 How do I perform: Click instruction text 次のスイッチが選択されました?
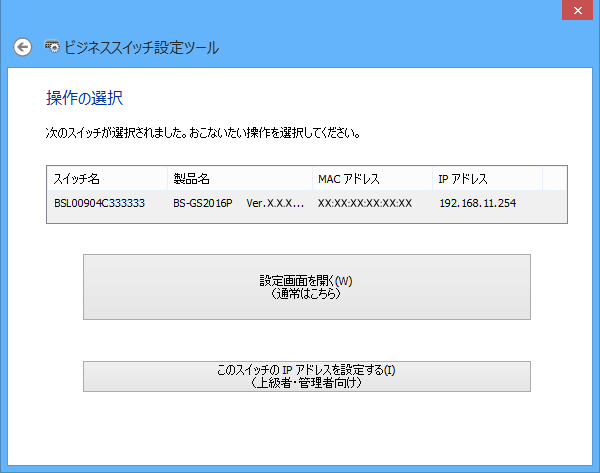116,133
